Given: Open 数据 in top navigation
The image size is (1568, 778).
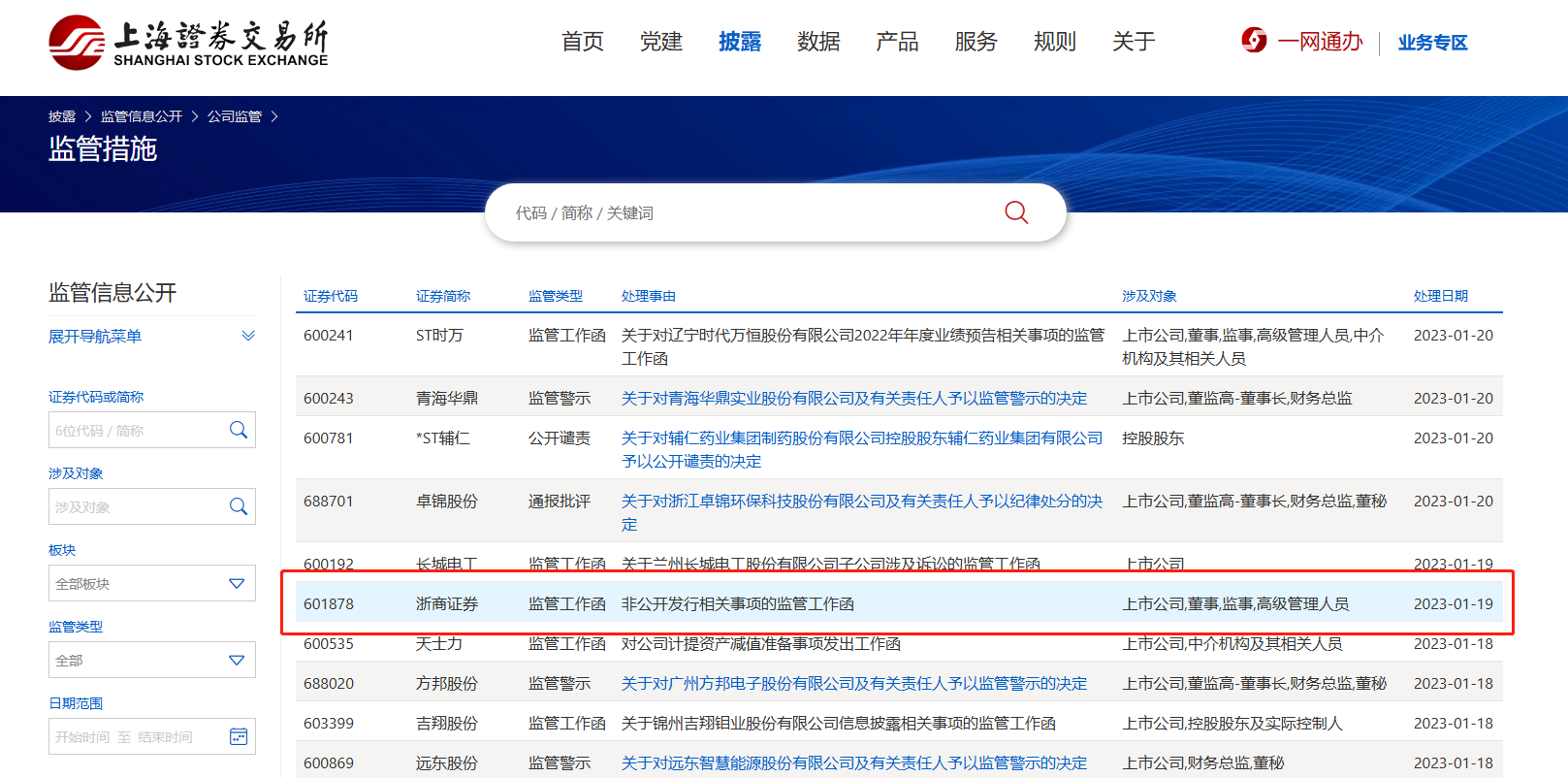Looking at the screenshot, I should point(818,42).
